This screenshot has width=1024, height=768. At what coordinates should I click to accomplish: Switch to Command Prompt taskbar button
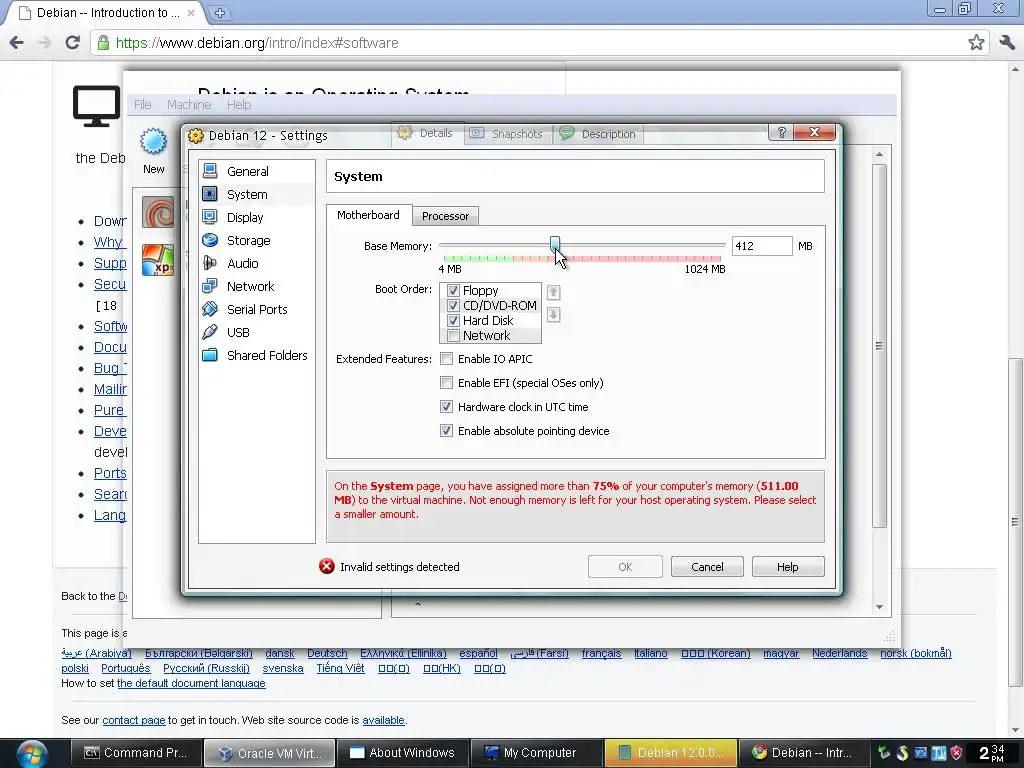[136, 753]
